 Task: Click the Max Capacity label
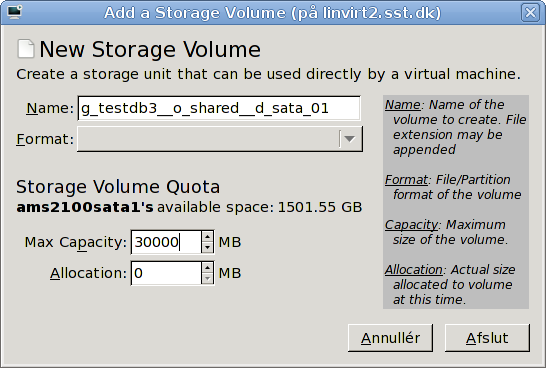tap(76, 242)
